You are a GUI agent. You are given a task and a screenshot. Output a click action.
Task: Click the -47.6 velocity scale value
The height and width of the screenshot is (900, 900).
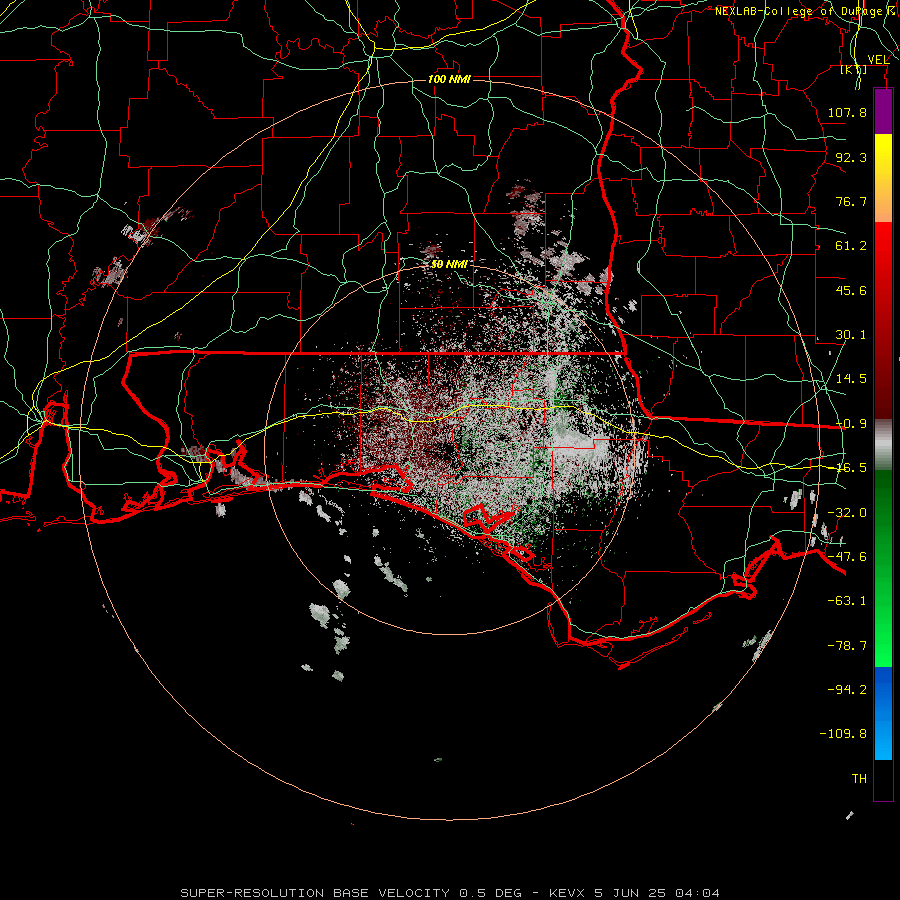point(847,557)
